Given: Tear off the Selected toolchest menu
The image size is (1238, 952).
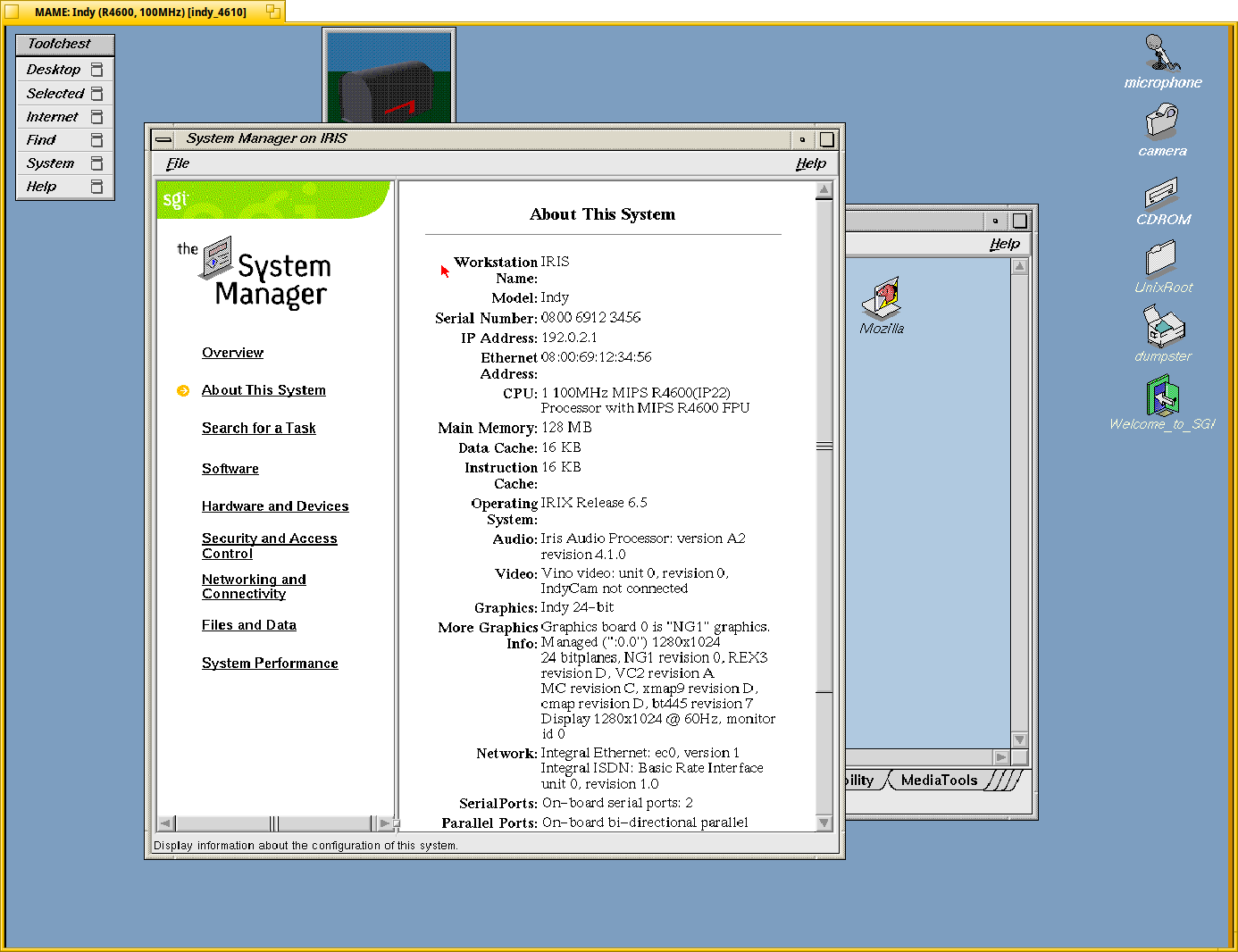Looking at the screenshot, I should pyautogui.click(x=97, y=94).
